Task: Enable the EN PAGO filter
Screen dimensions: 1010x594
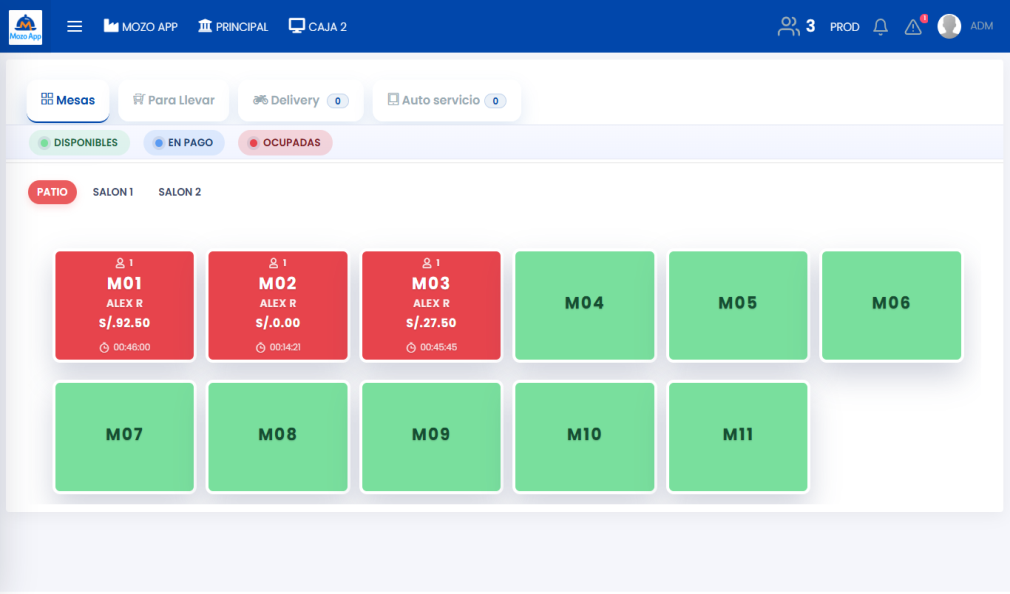Action: pos(183,142)
